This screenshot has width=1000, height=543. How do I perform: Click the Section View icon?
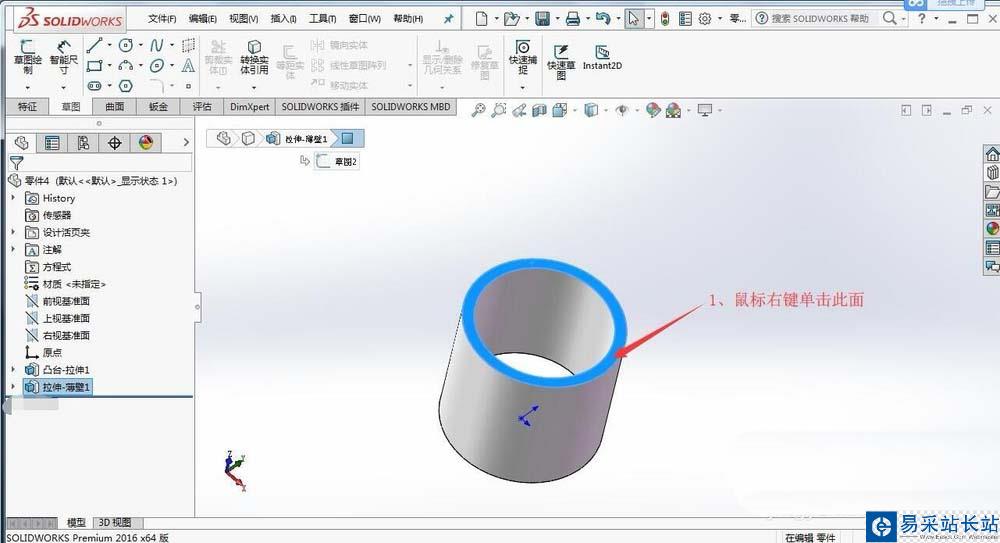(x=540, y=110)
